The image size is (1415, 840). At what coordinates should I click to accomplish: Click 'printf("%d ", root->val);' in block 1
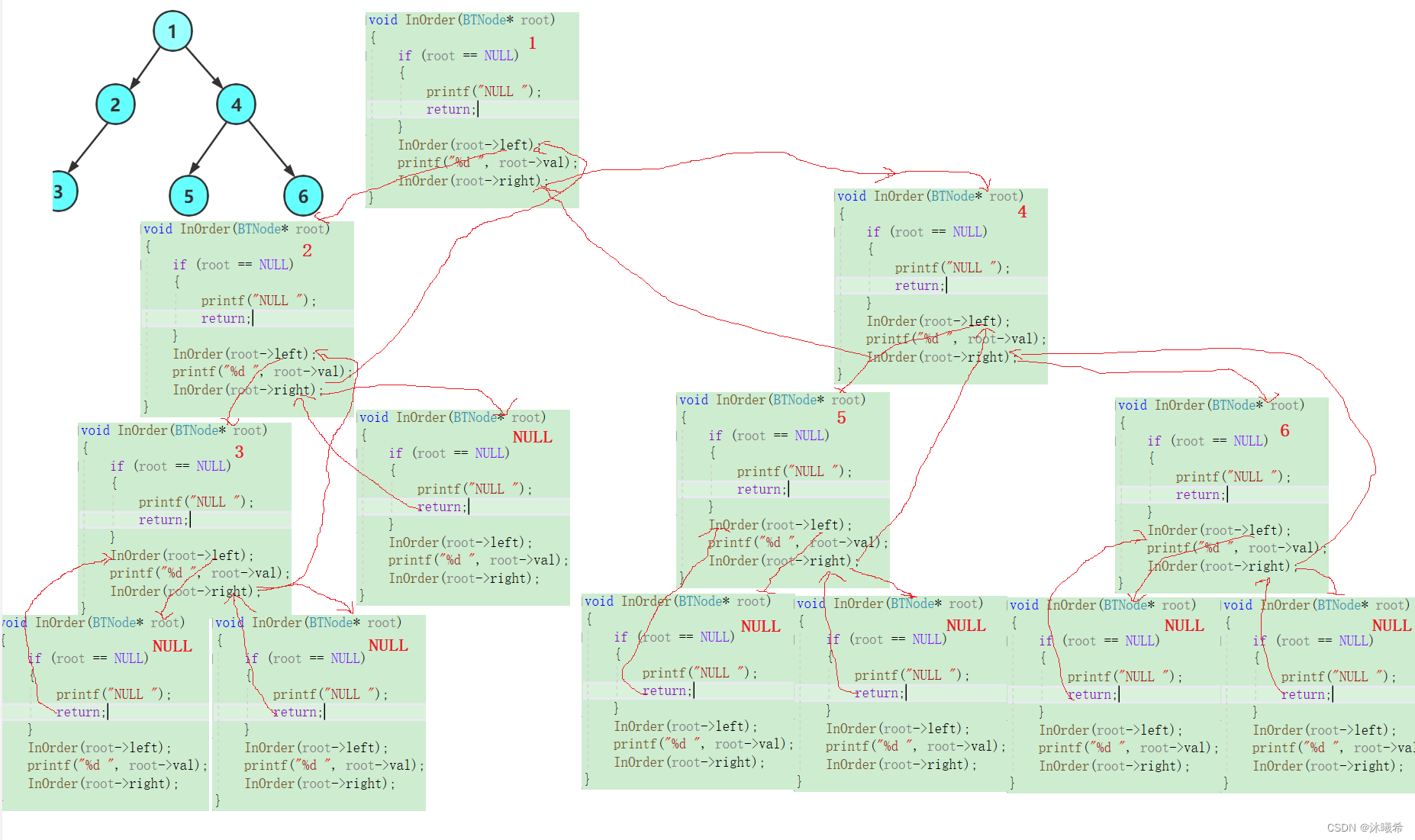click(x=488, y=163)
